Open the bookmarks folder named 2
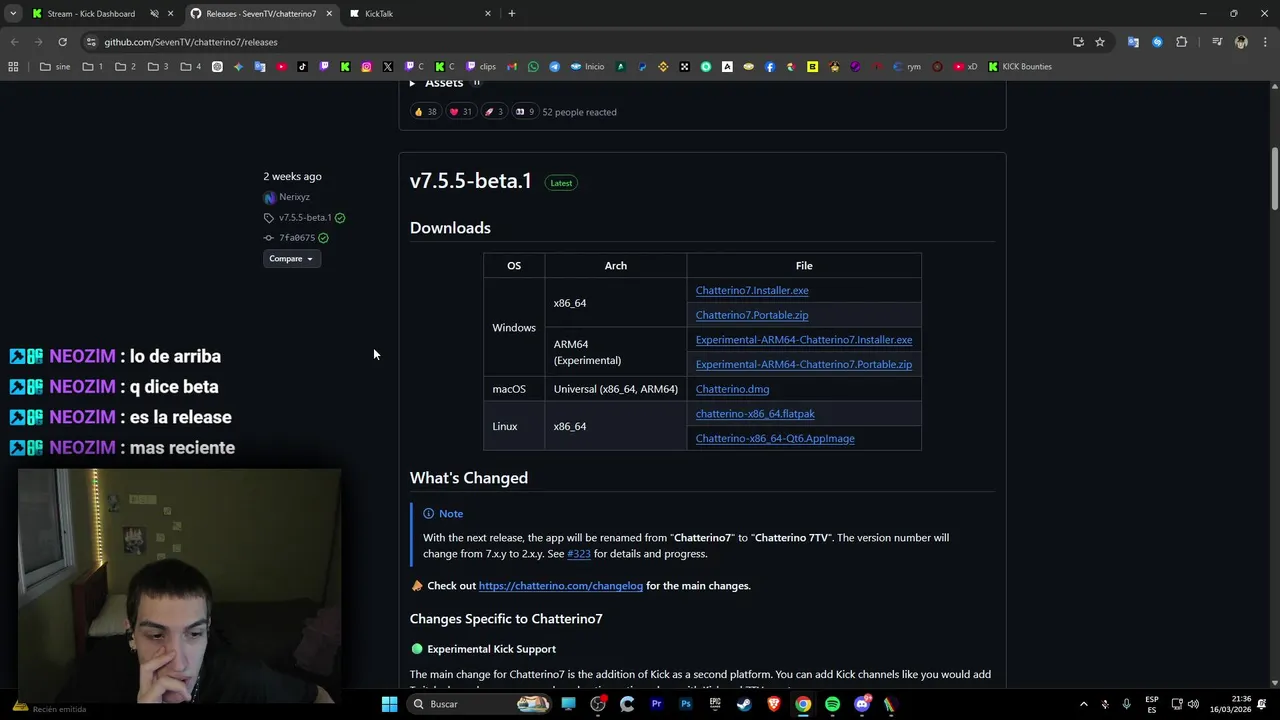 [x=125, y=67]
